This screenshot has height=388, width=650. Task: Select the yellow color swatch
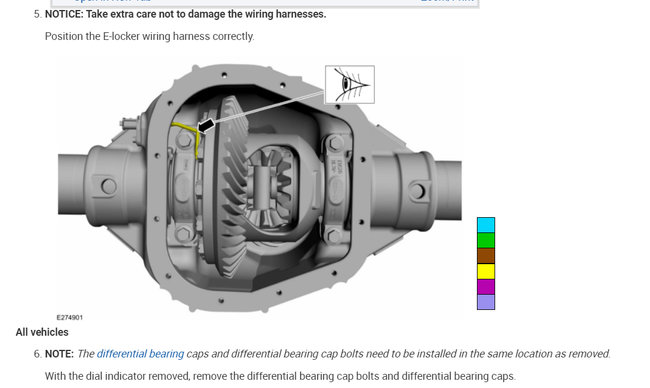click(486, 271)
